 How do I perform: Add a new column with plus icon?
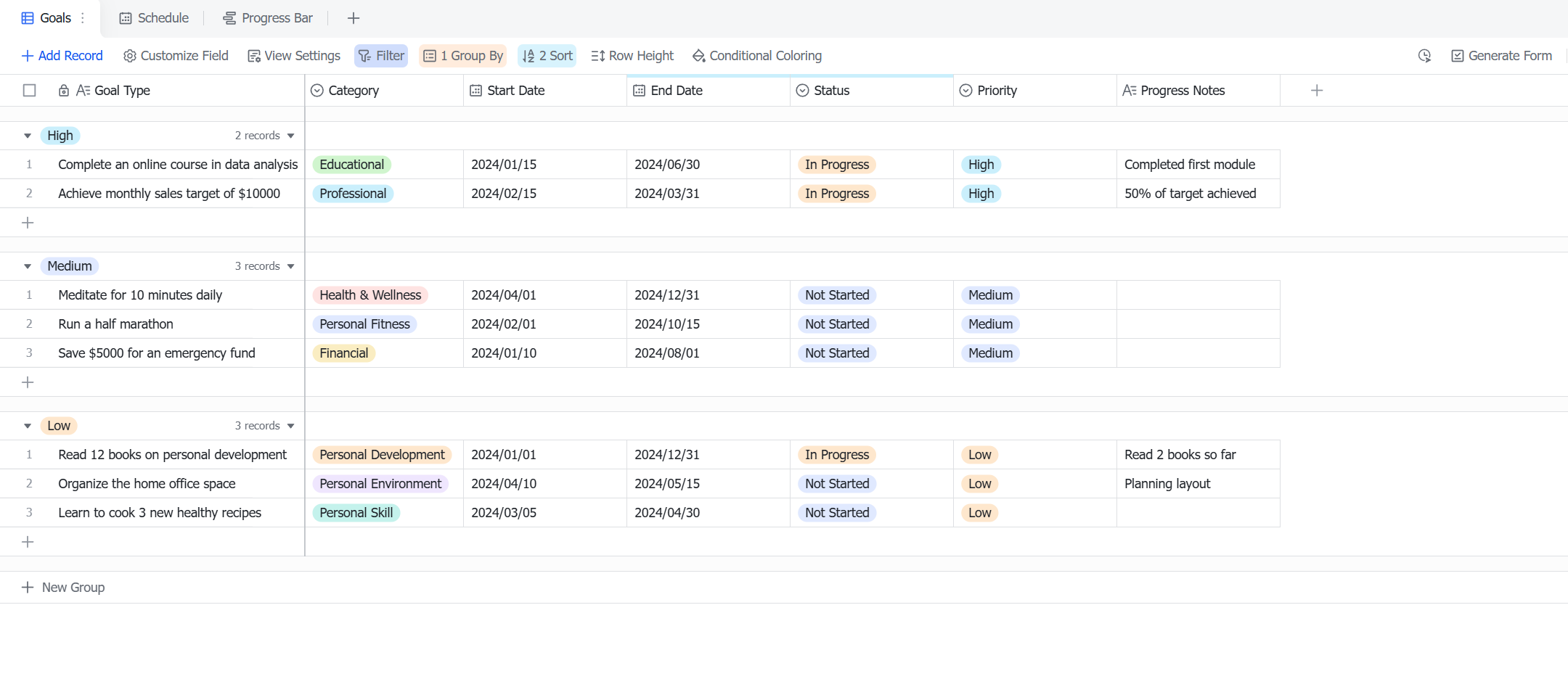coord(1317,91)
